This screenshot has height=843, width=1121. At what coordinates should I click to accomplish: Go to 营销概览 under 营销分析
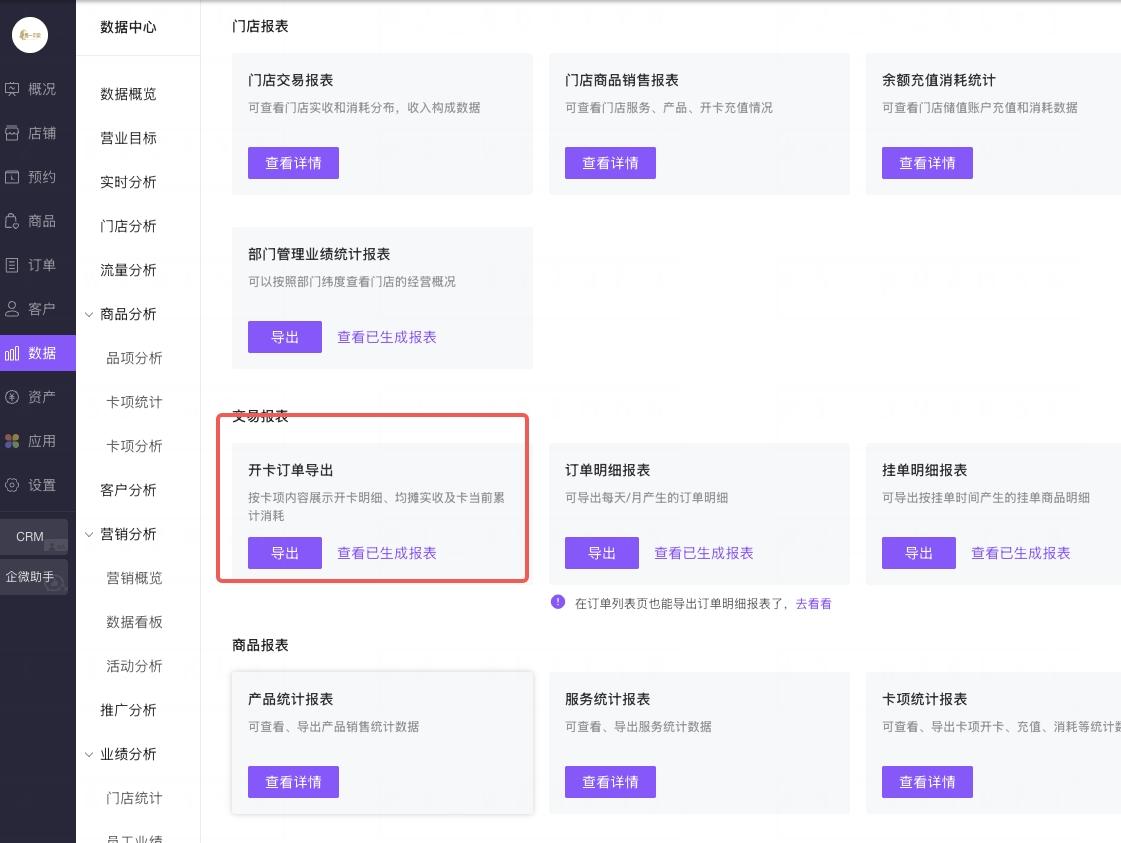point(134,578)
